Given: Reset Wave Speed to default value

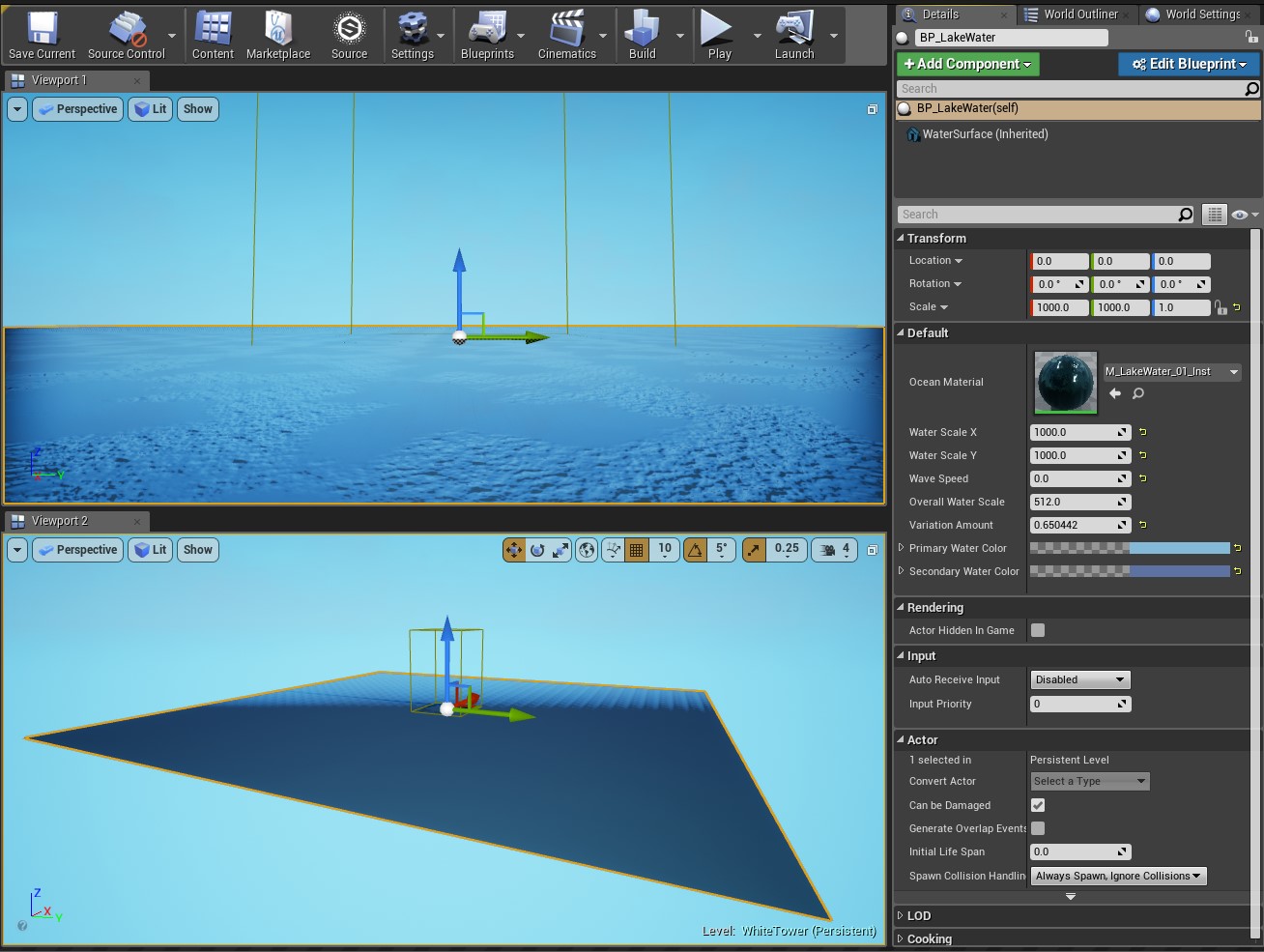Looking at the screenshot, I should [1142, 478].
